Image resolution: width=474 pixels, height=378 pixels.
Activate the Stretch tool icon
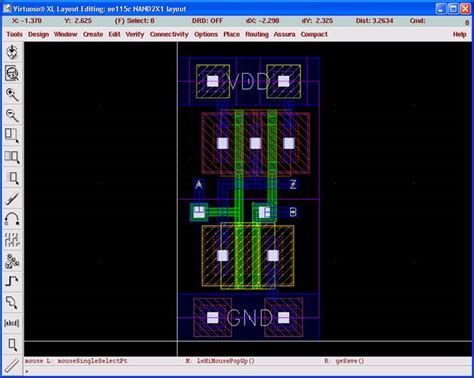click(12, 136)
